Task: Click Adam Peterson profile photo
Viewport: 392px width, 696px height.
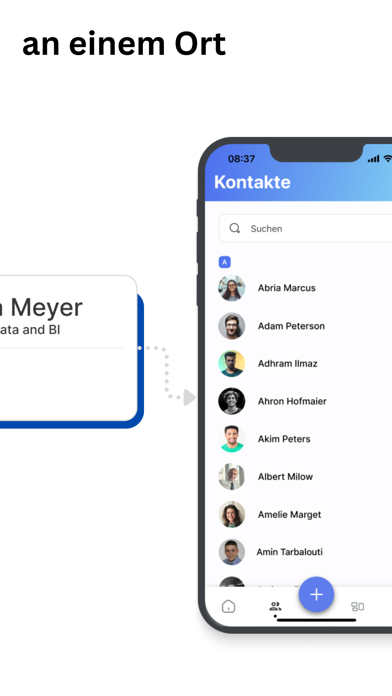Action: [x=232, y=326]
